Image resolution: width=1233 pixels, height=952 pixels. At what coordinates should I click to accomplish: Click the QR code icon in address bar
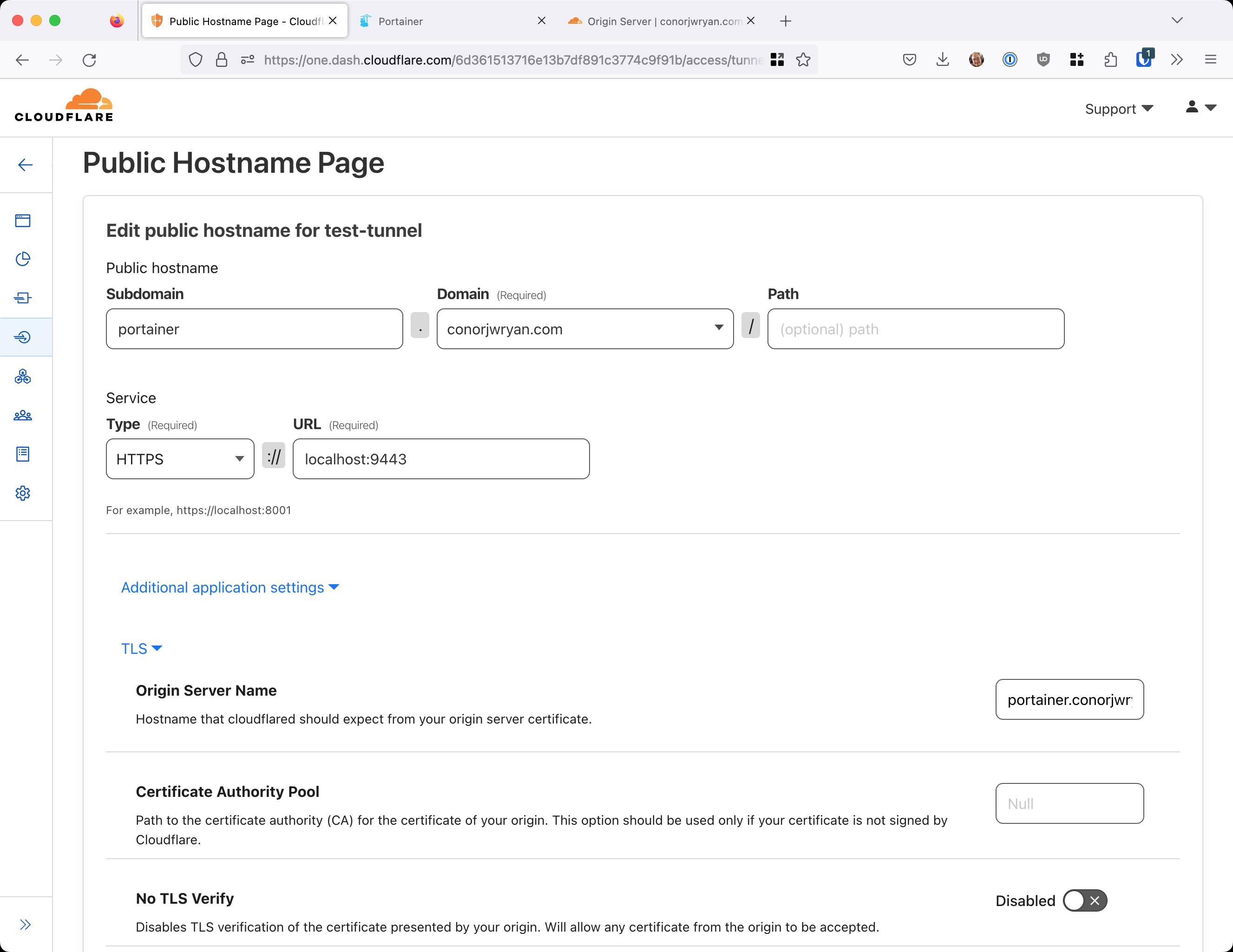point(777,60)
